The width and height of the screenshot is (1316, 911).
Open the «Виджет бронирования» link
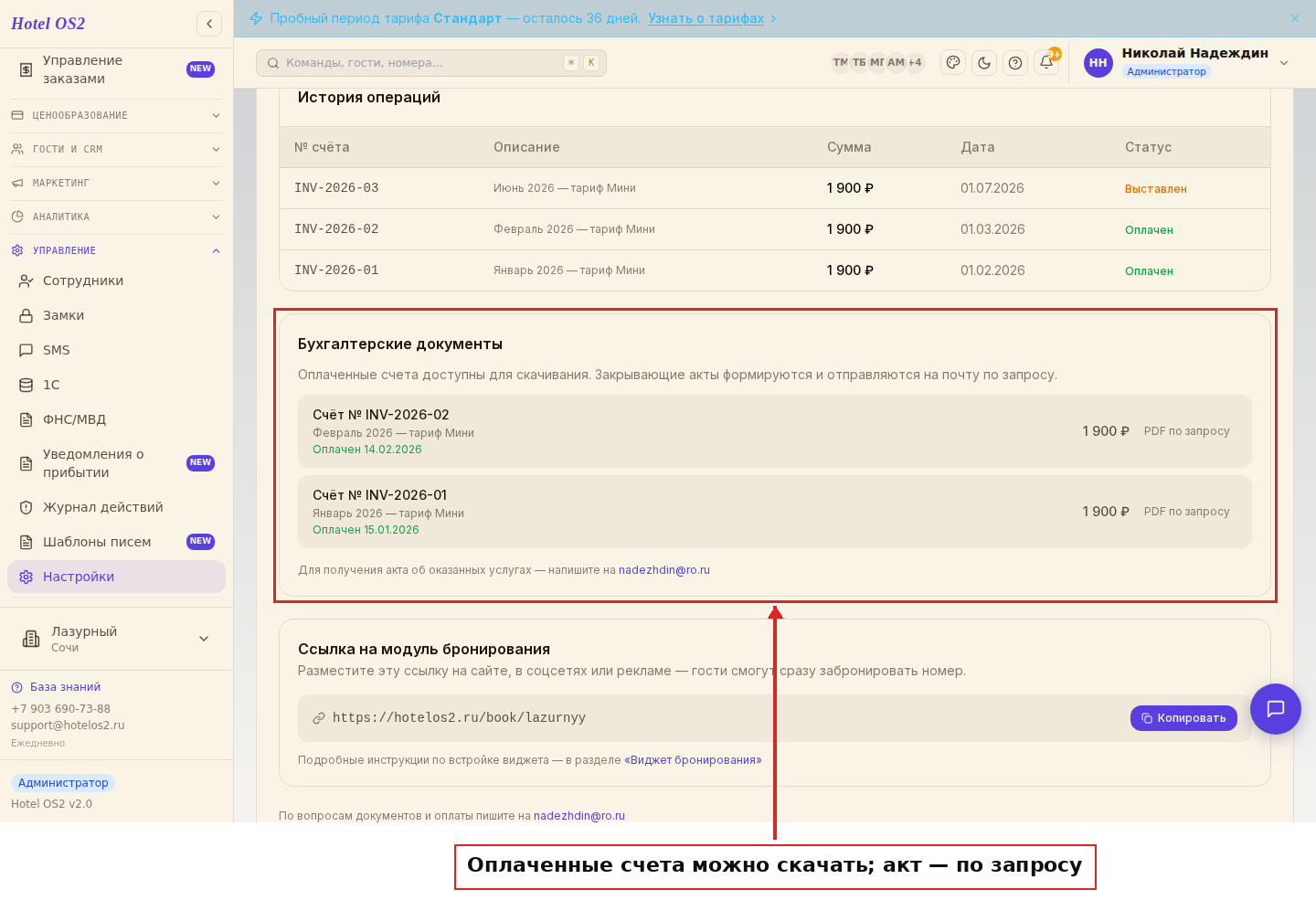693,760
